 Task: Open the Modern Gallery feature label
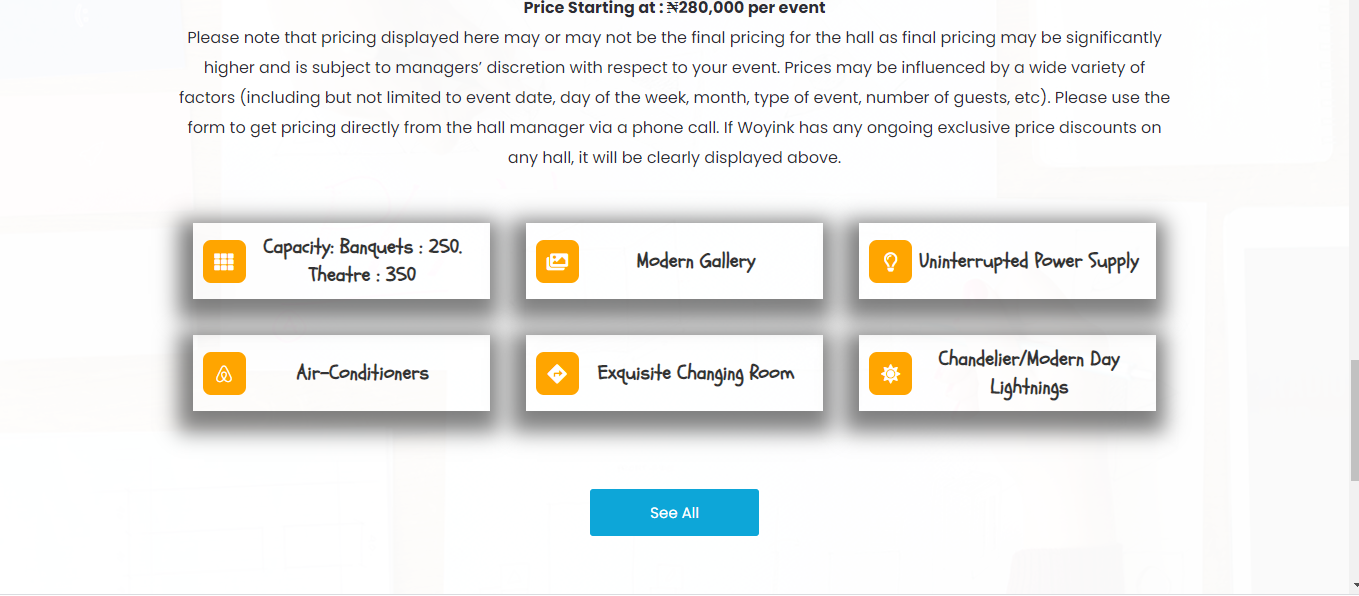(696, 262)
